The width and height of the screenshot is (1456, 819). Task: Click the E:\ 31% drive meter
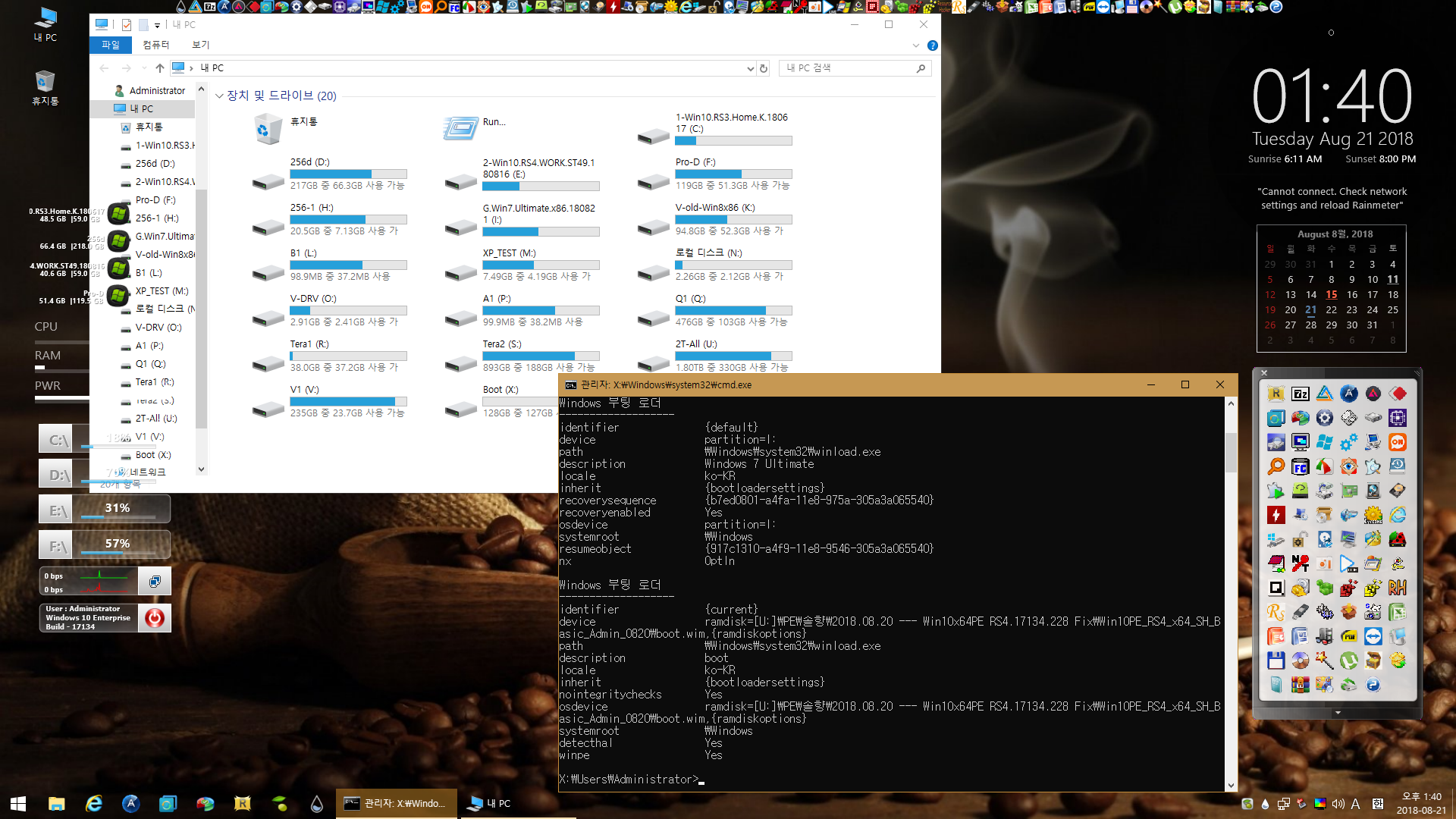(x=105, y=510)
